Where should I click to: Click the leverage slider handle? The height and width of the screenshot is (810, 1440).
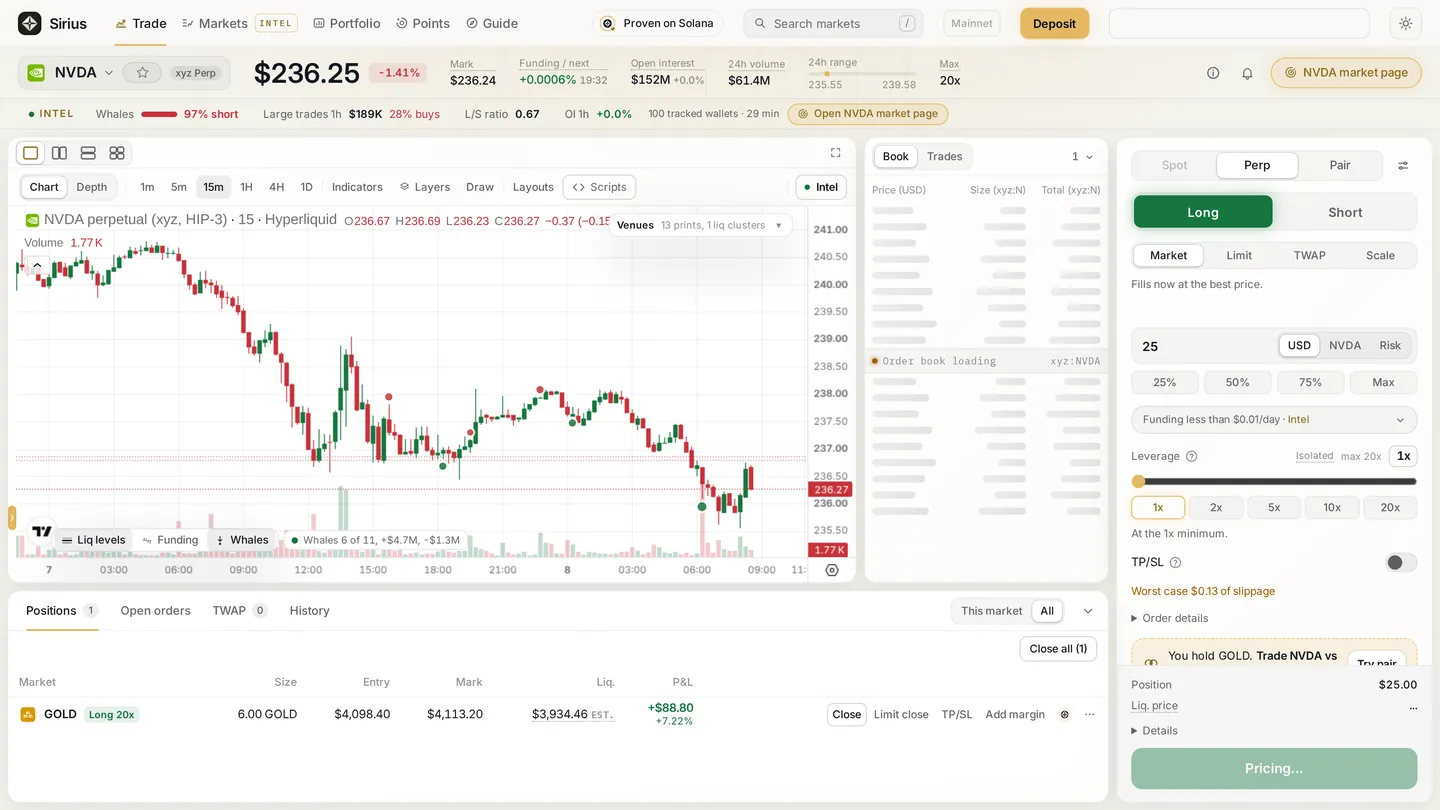point(1138,482)
